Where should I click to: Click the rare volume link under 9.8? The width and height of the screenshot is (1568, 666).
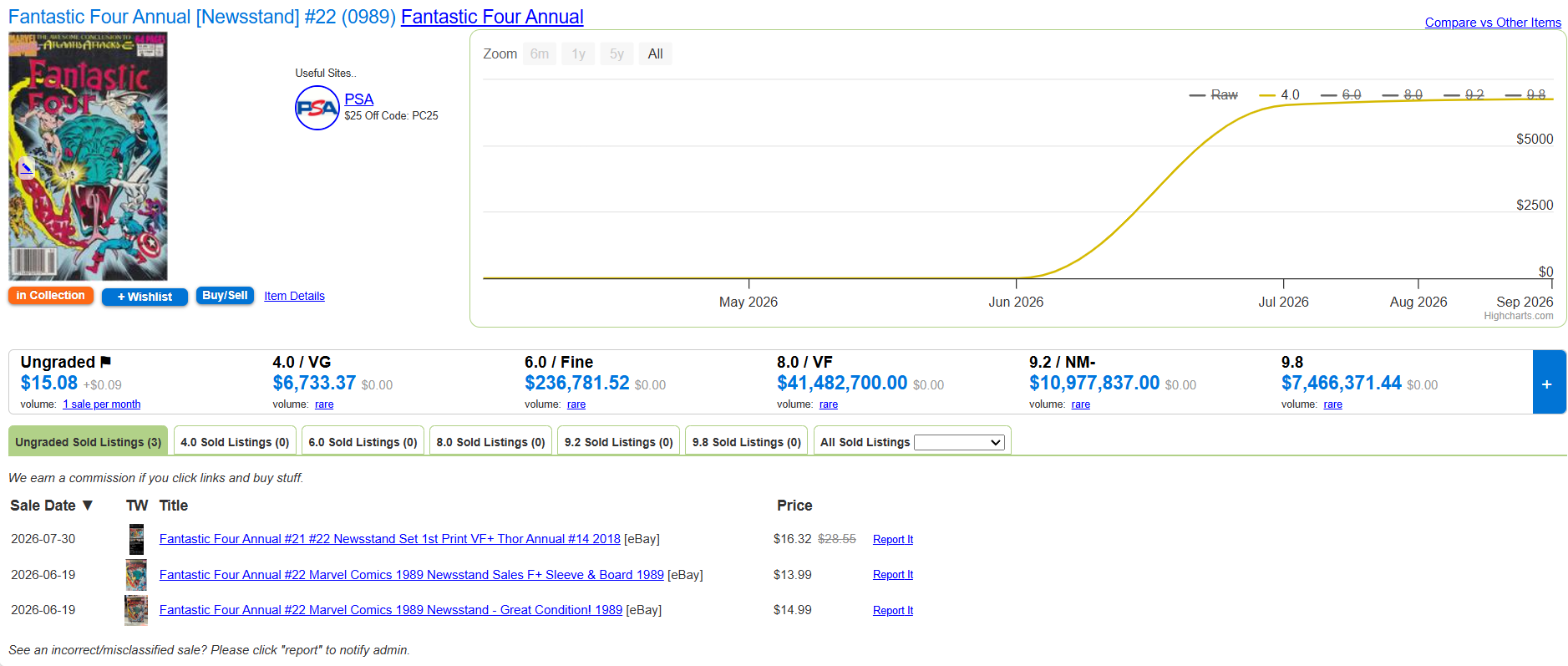click(1333, 404)
